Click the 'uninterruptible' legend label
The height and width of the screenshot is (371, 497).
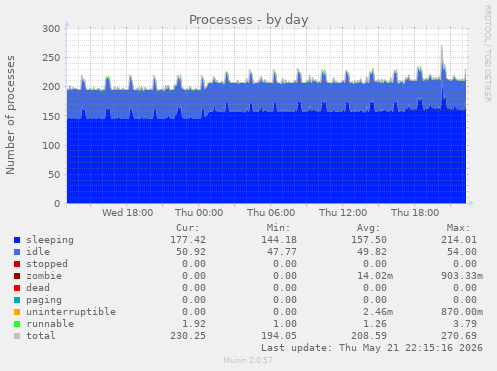pos(71,312)
